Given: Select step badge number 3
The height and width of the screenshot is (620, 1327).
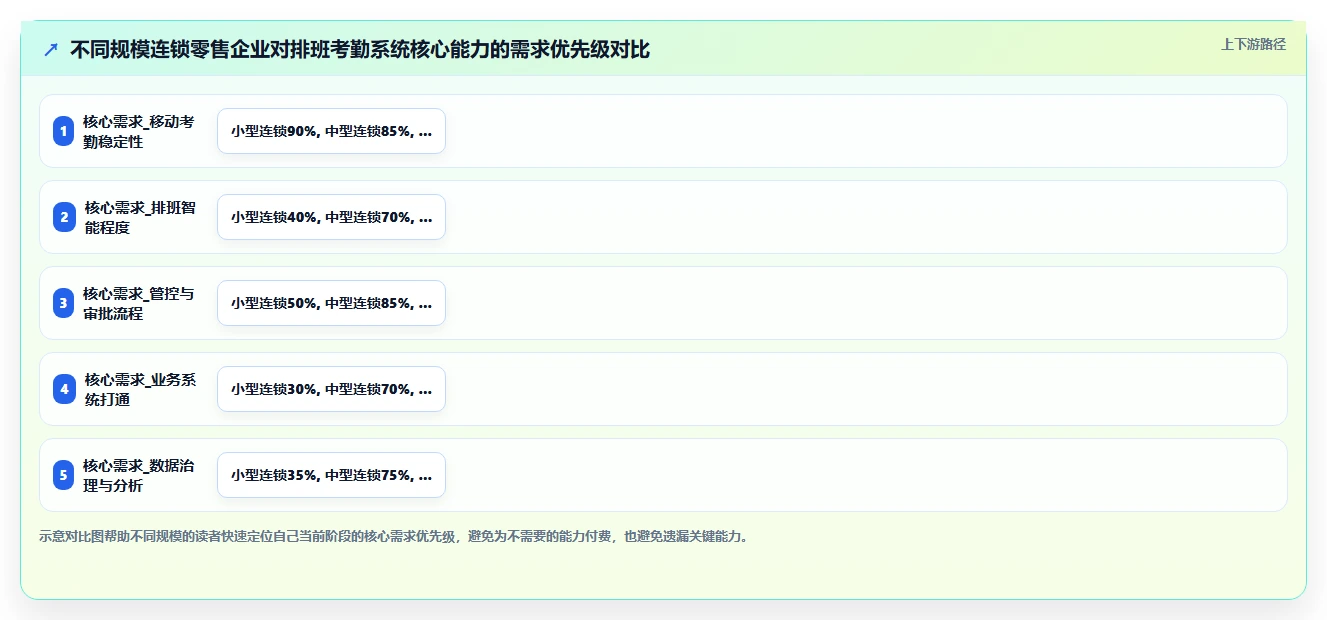Looking at the screenshot, I should coord(64,303).
